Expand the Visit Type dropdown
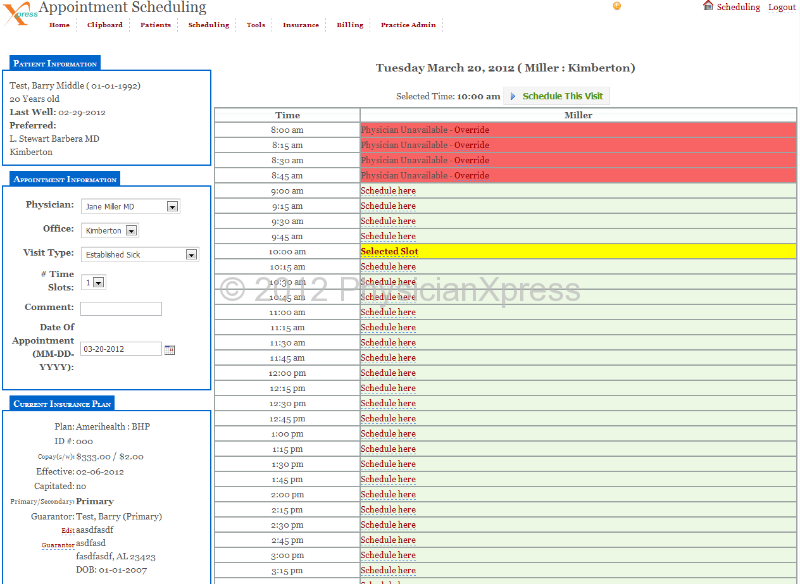Image resolution: width=800 pixels, height=584 pixels. coord(192,255)
